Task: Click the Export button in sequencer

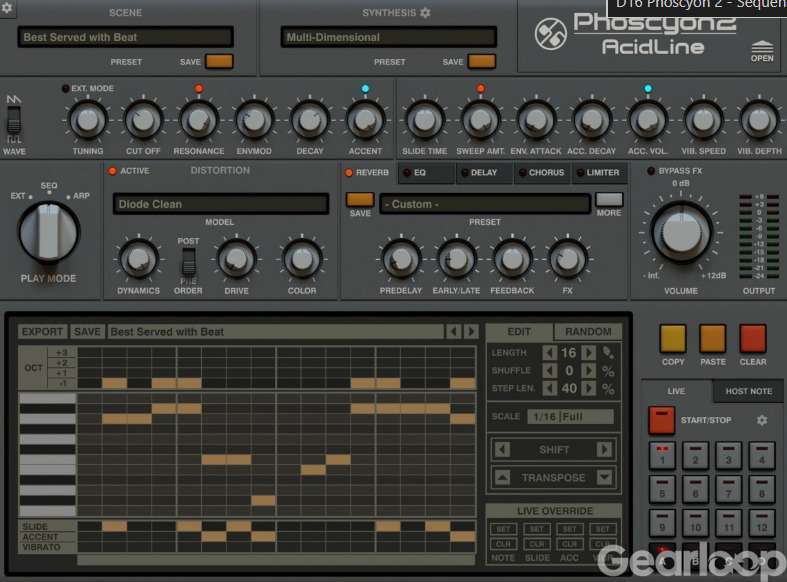Action: click(42, 332)
